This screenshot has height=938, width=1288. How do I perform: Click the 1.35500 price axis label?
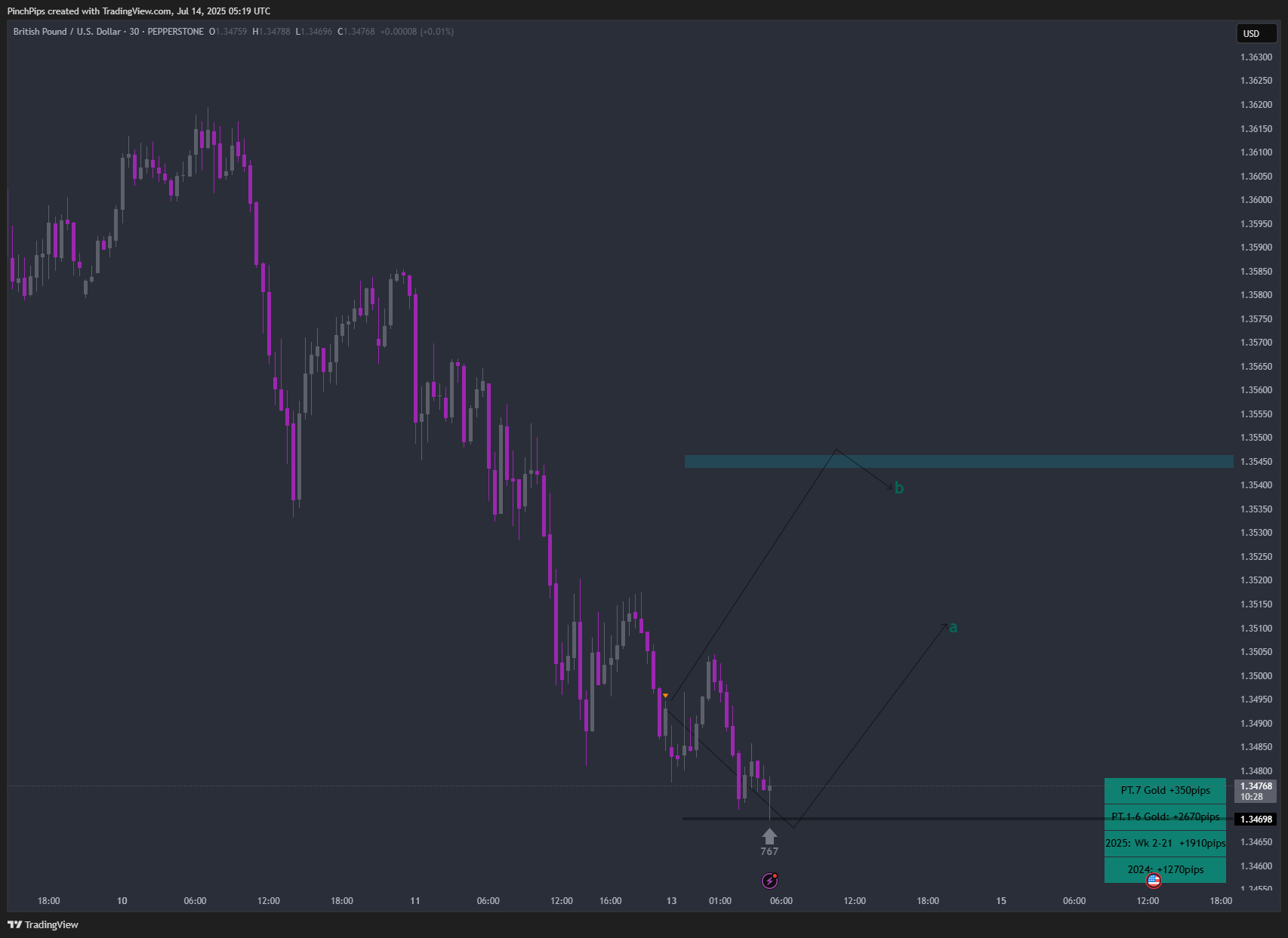[x=1256, y=438]
